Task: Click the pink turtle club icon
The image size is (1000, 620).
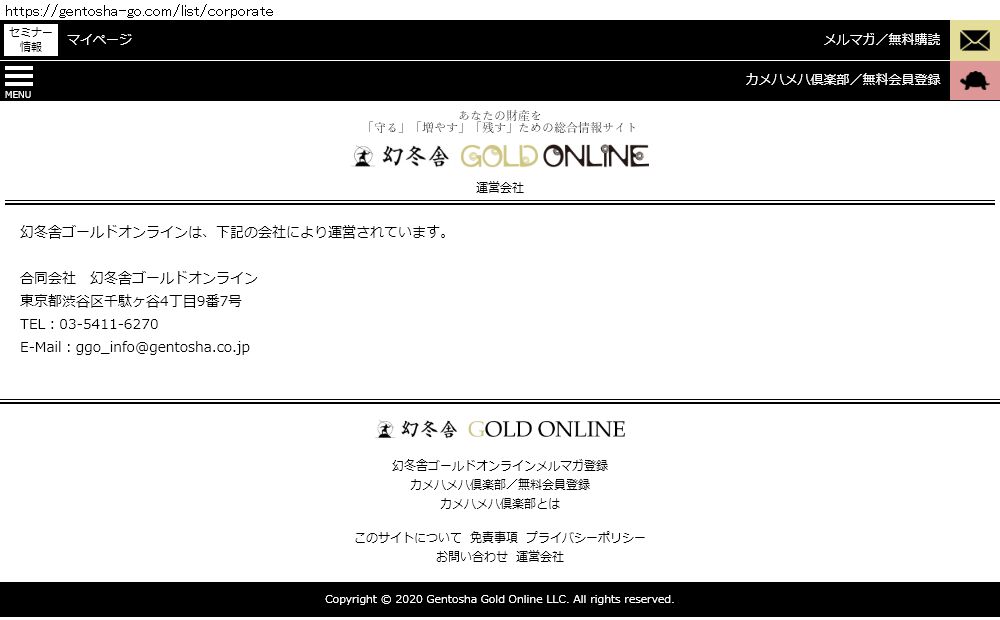Action: click(974, 81)
